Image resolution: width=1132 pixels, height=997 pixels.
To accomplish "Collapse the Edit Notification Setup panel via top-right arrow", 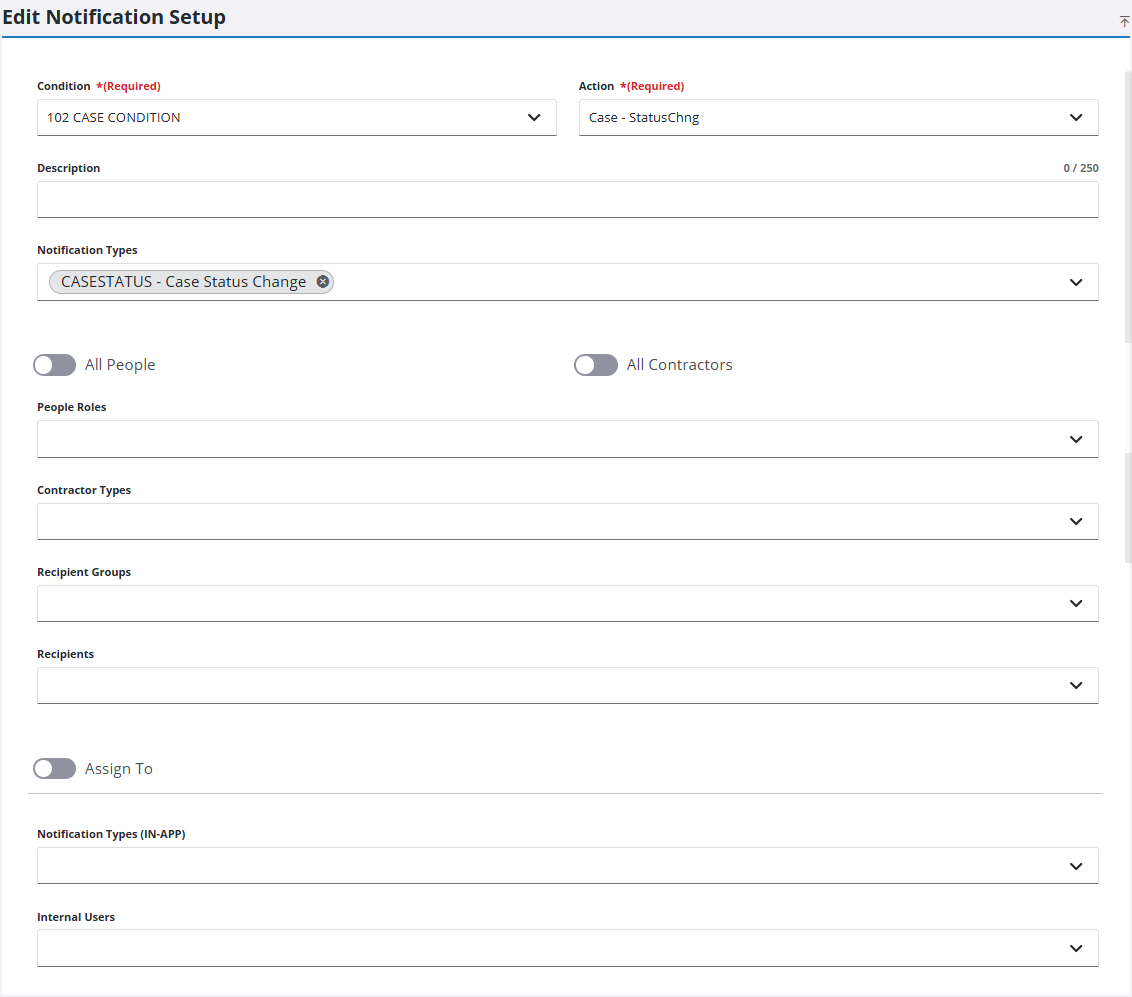I will 1123,21.
